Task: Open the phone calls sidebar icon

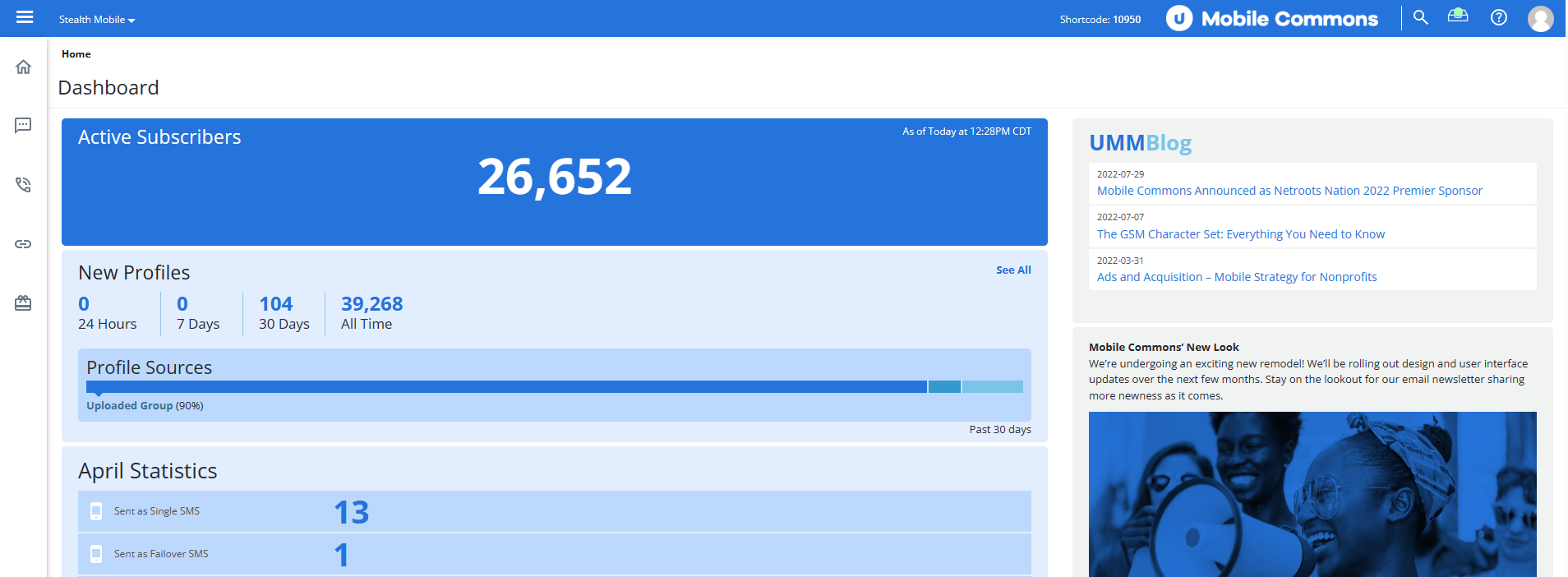Action: click(x=23, y=185)
